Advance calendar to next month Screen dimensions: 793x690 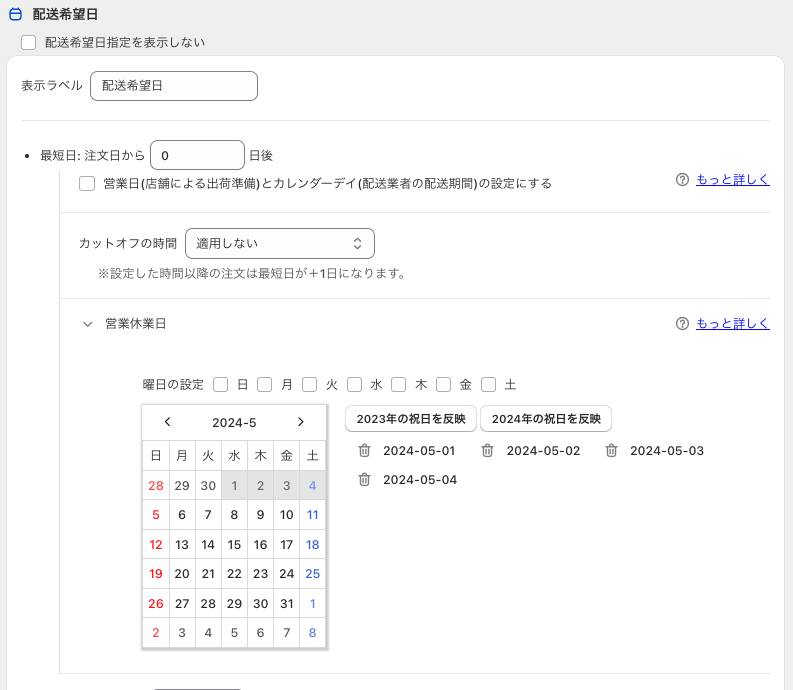coord(300,421)
